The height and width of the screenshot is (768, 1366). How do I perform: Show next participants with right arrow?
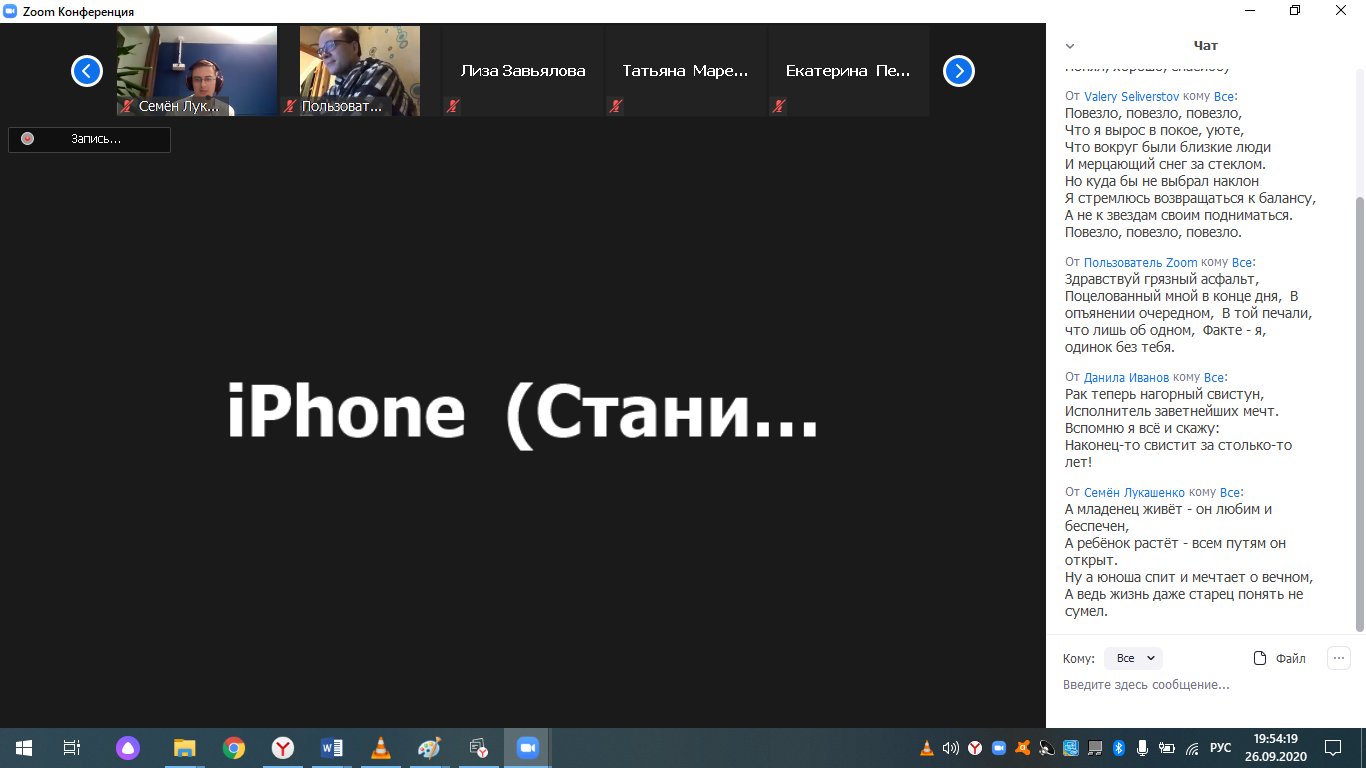(x=959, y=71)
